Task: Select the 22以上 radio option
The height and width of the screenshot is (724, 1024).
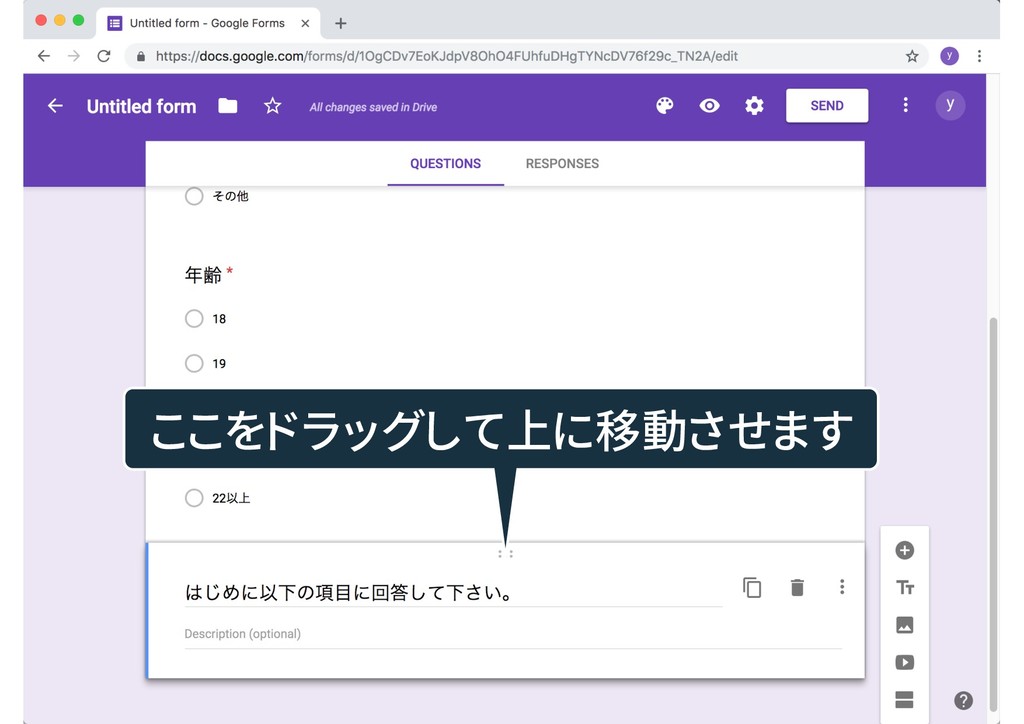Action: click(194, 498)
